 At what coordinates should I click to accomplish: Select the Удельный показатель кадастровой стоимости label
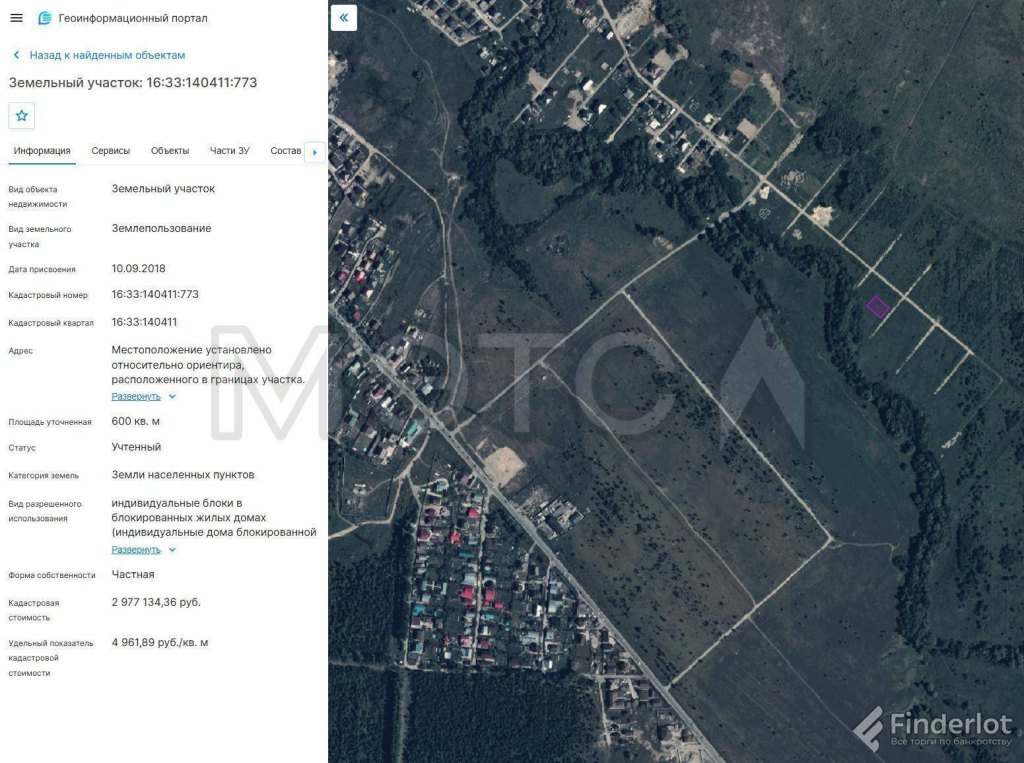pos(51,658)
